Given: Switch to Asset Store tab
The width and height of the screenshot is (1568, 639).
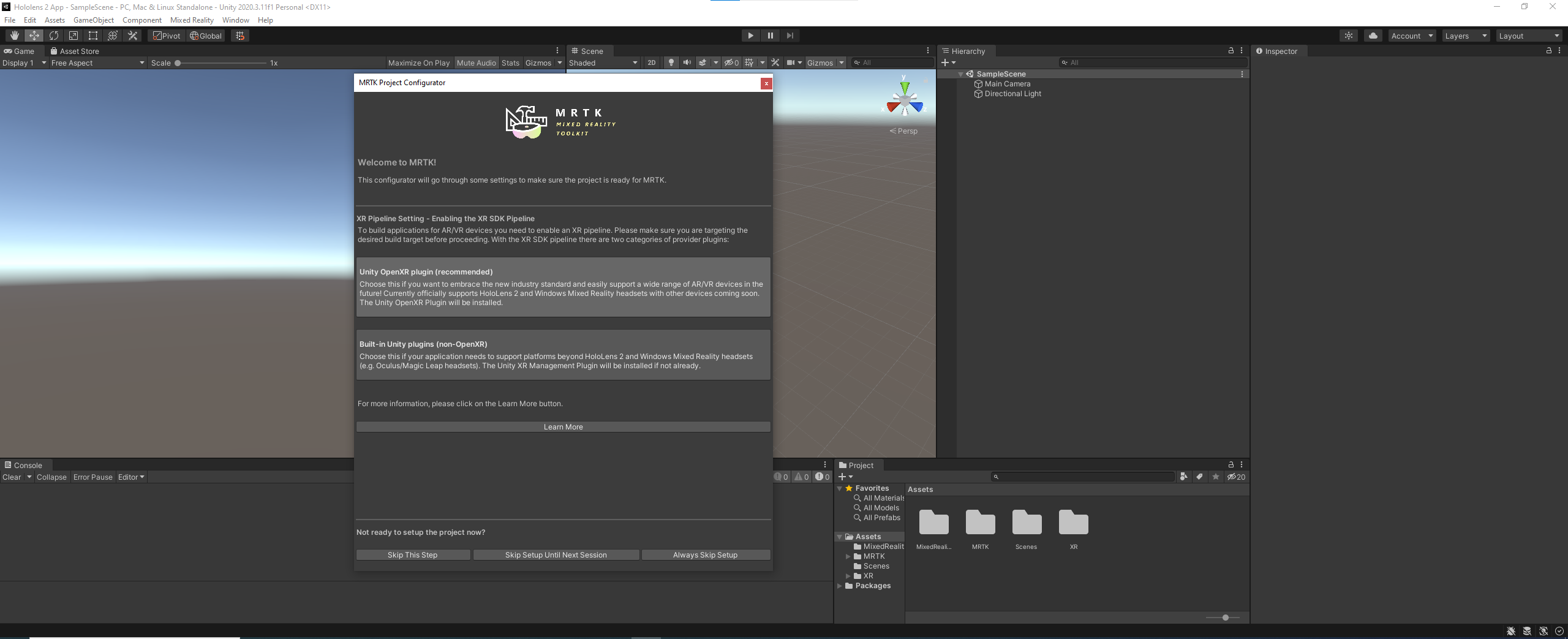Looking at the screenshot, I should [75, 51].
